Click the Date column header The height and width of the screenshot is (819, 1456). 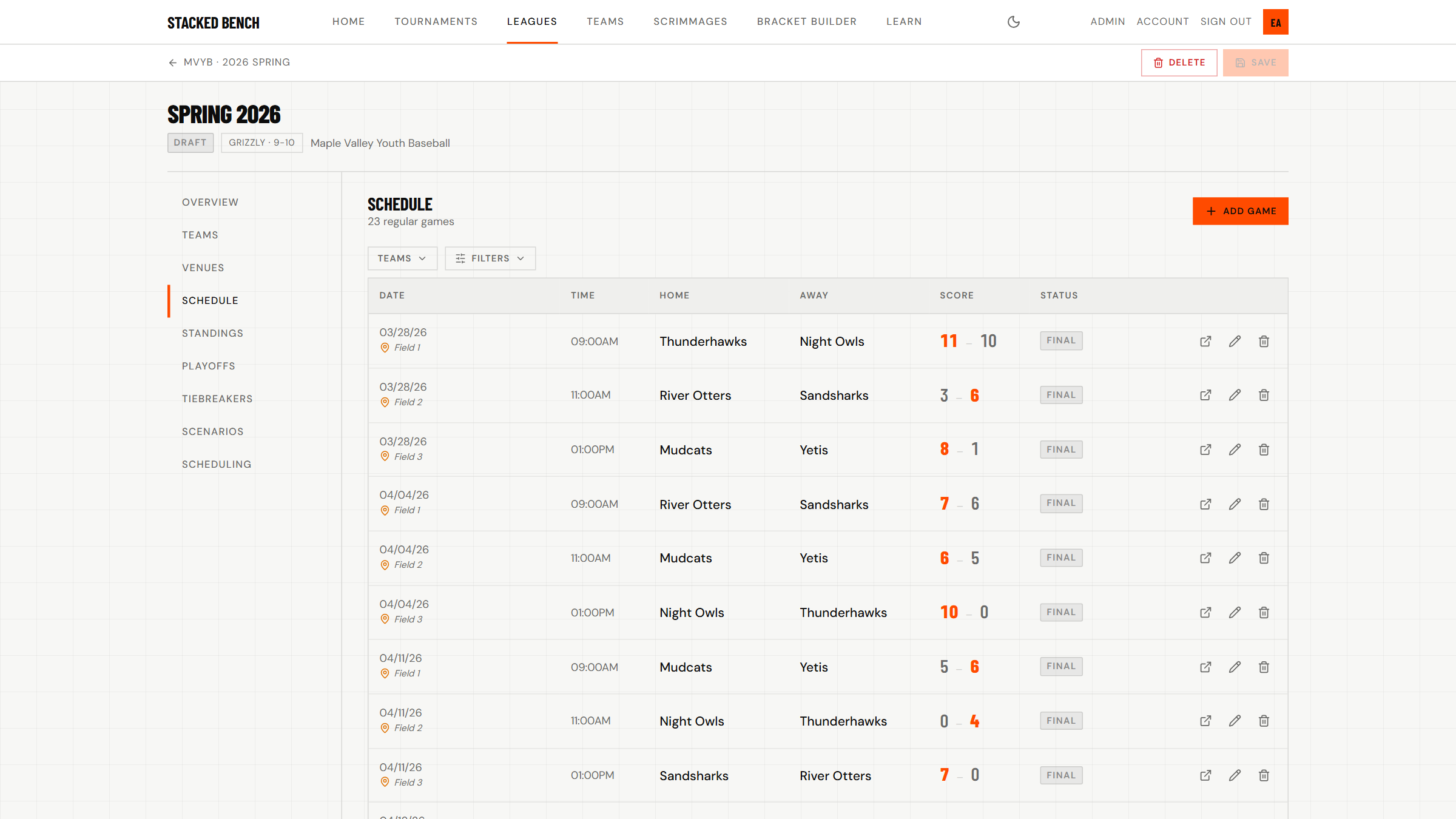pos(392,295)
